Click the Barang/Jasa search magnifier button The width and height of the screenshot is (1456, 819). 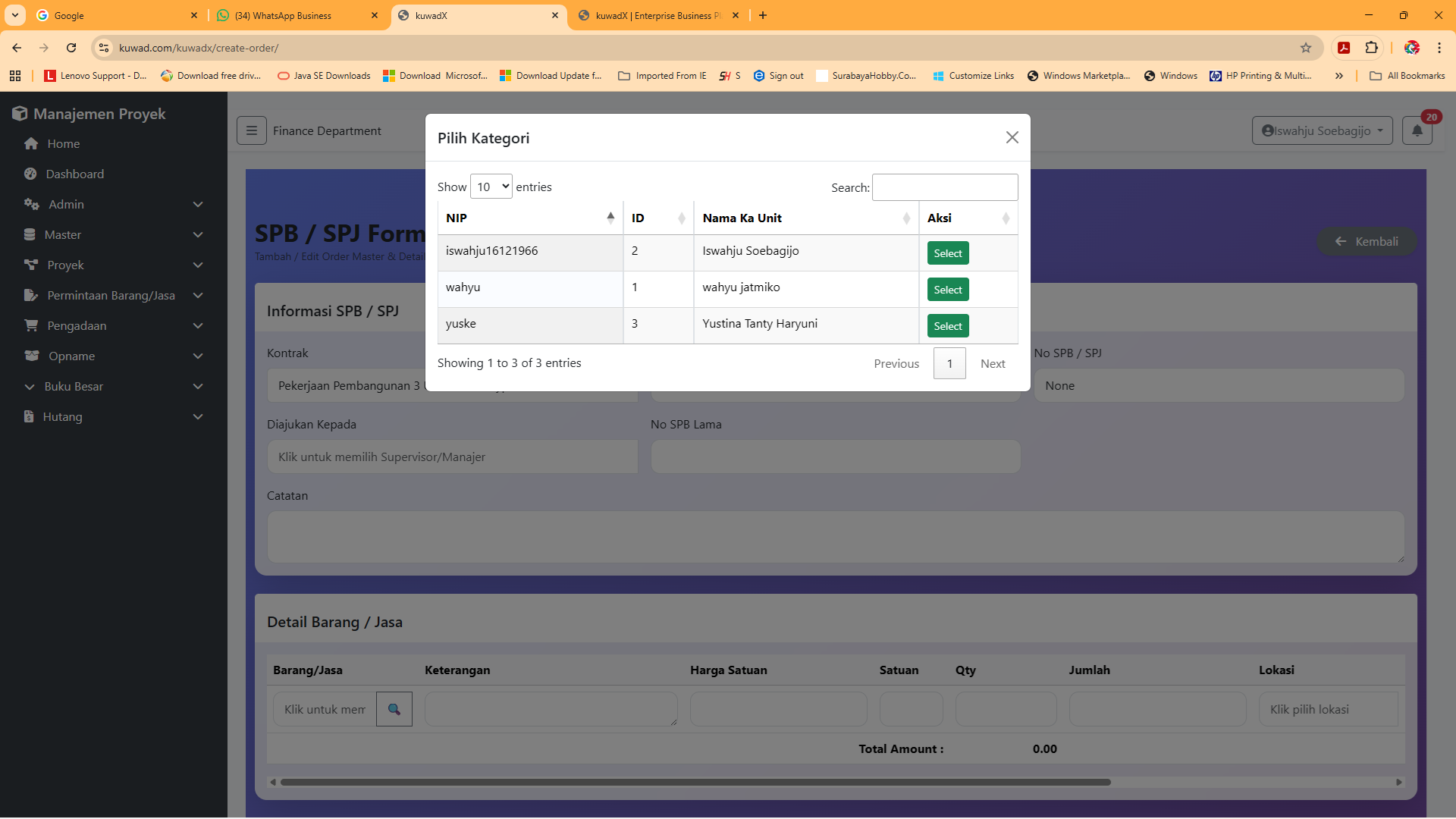click(x=394, y=709)
